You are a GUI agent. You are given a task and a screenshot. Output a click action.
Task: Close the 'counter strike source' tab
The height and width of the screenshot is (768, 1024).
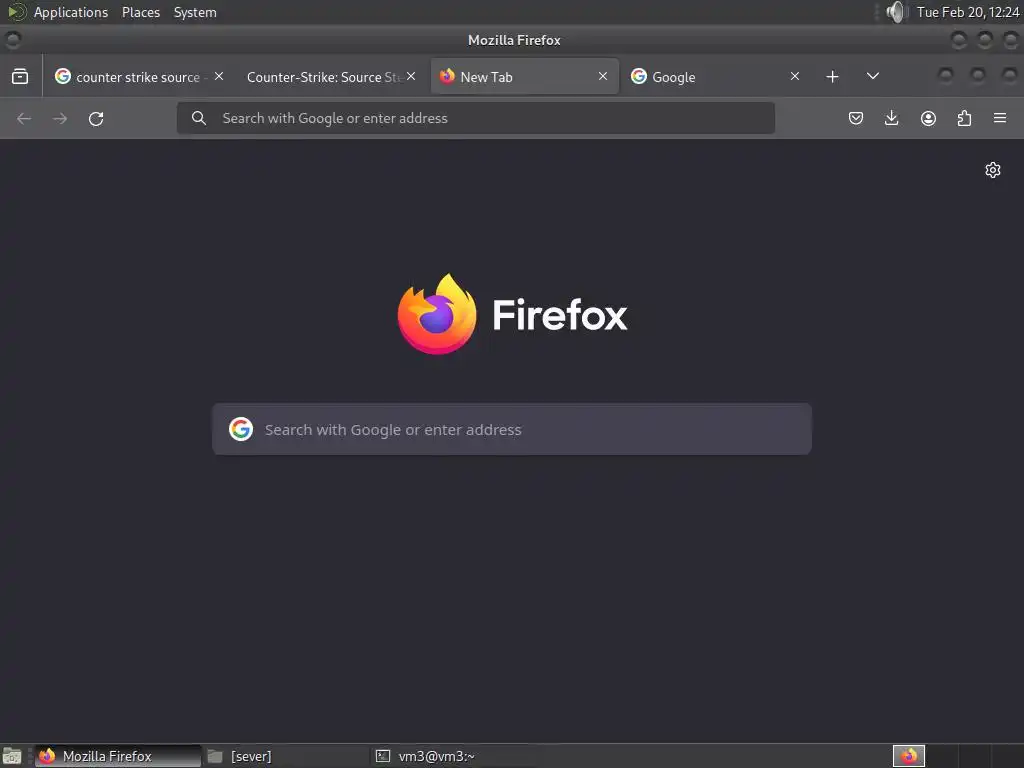tap(219, 76)
